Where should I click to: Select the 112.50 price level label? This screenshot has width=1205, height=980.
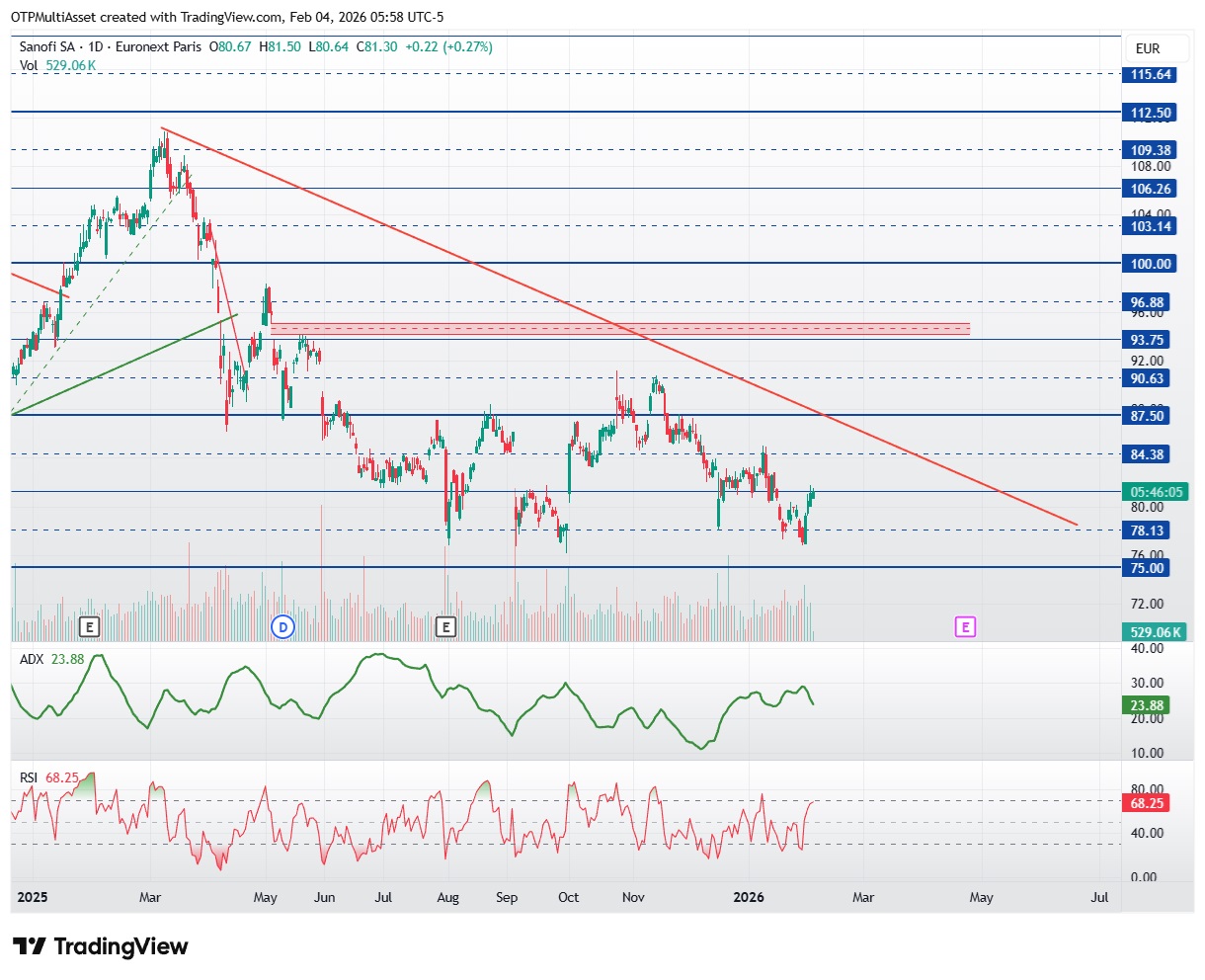point(1151,113)
